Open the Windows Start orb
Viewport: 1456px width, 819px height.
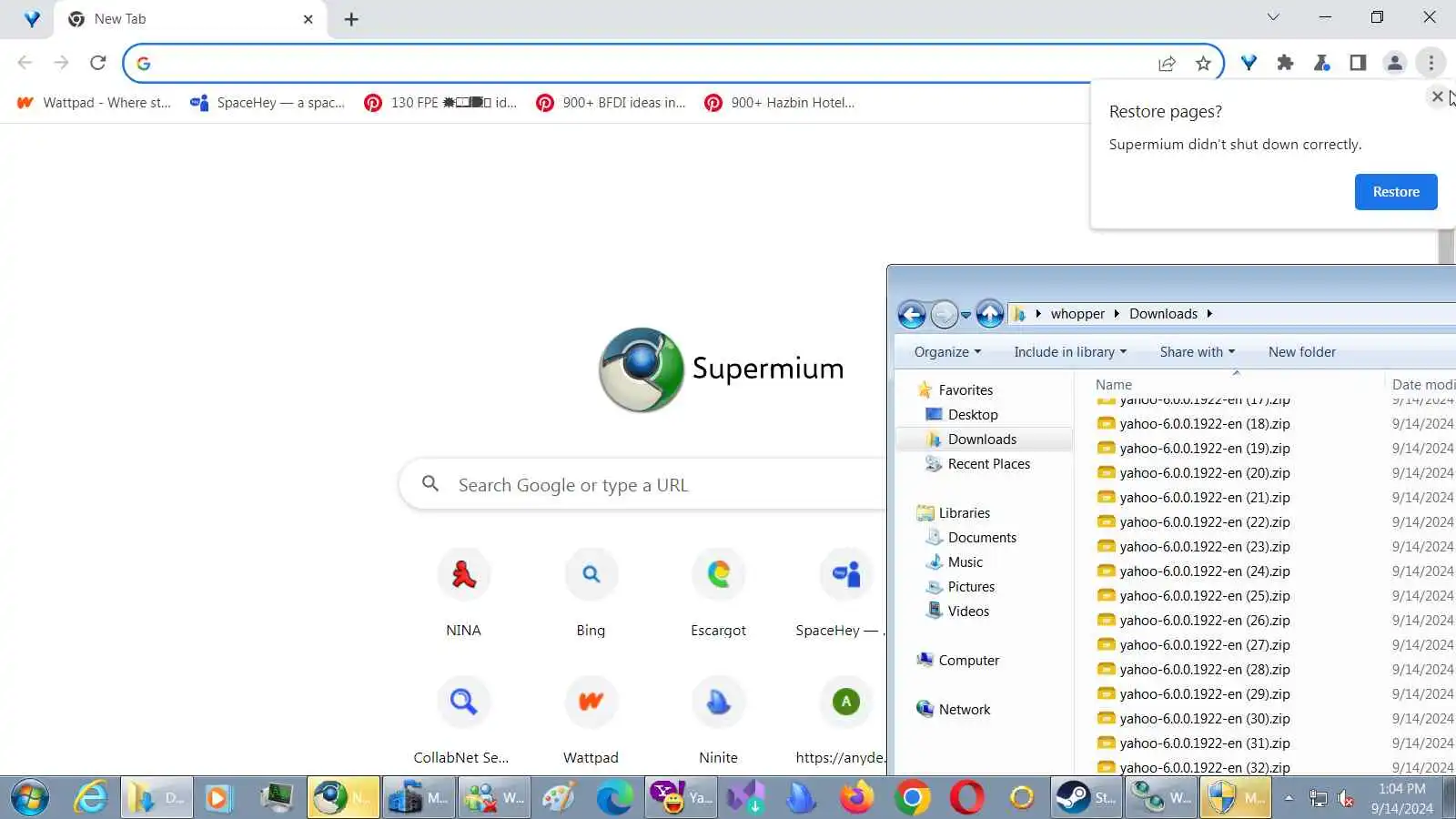30,798
